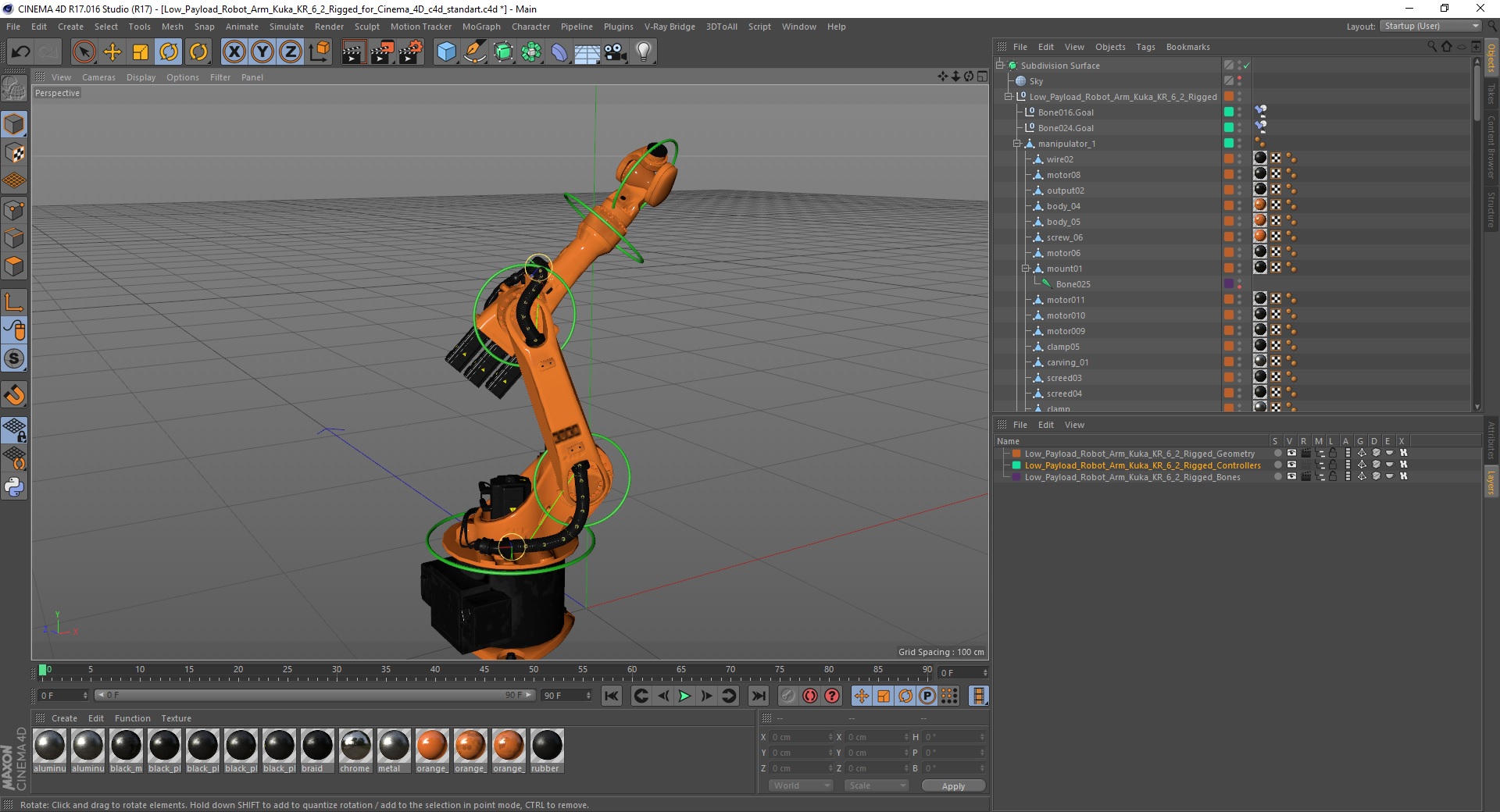Select the Rigged_Controllers layer

(x=1142, y=465)
